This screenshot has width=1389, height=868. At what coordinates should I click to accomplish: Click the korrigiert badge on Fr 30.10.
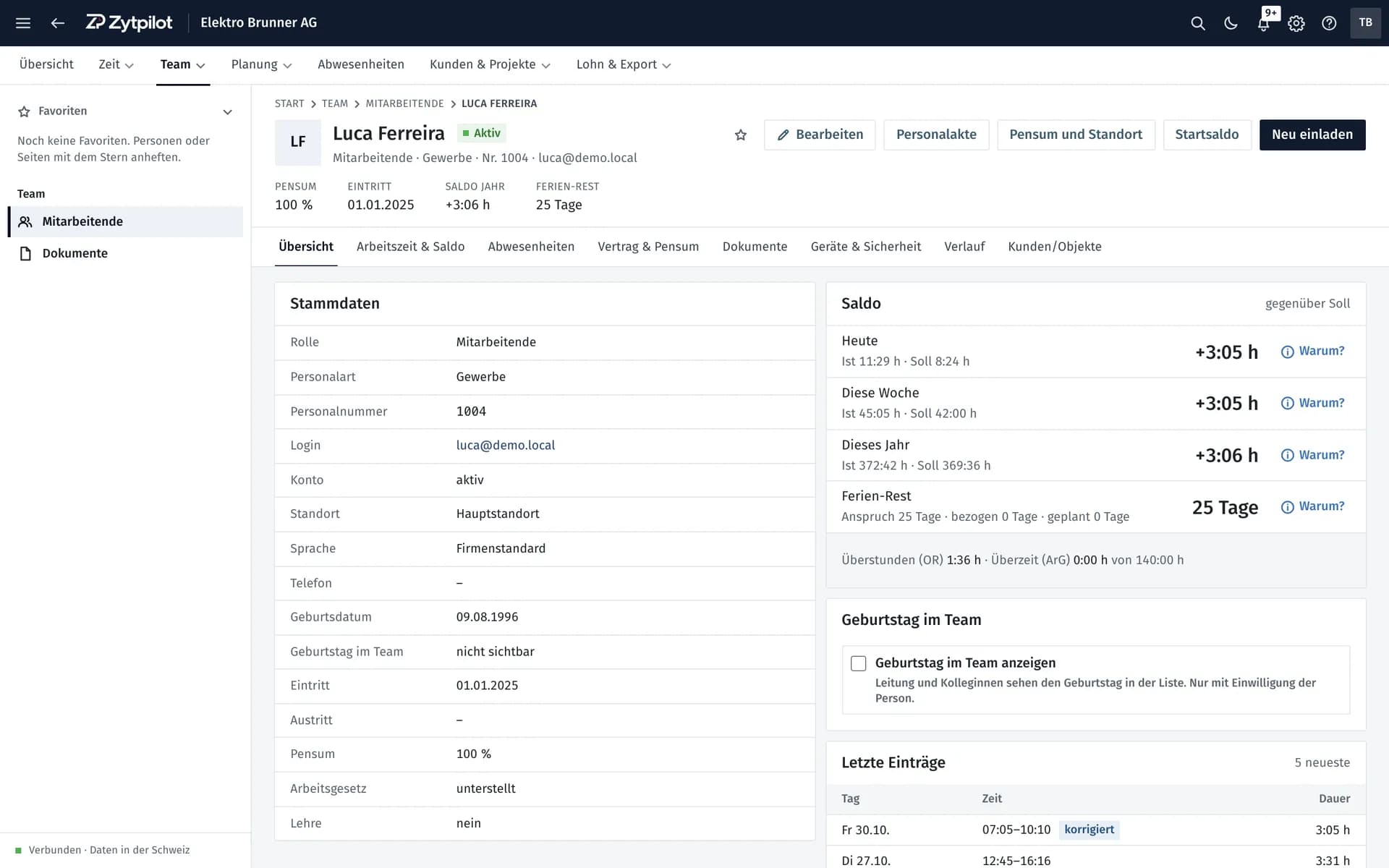click(1089, 830)
